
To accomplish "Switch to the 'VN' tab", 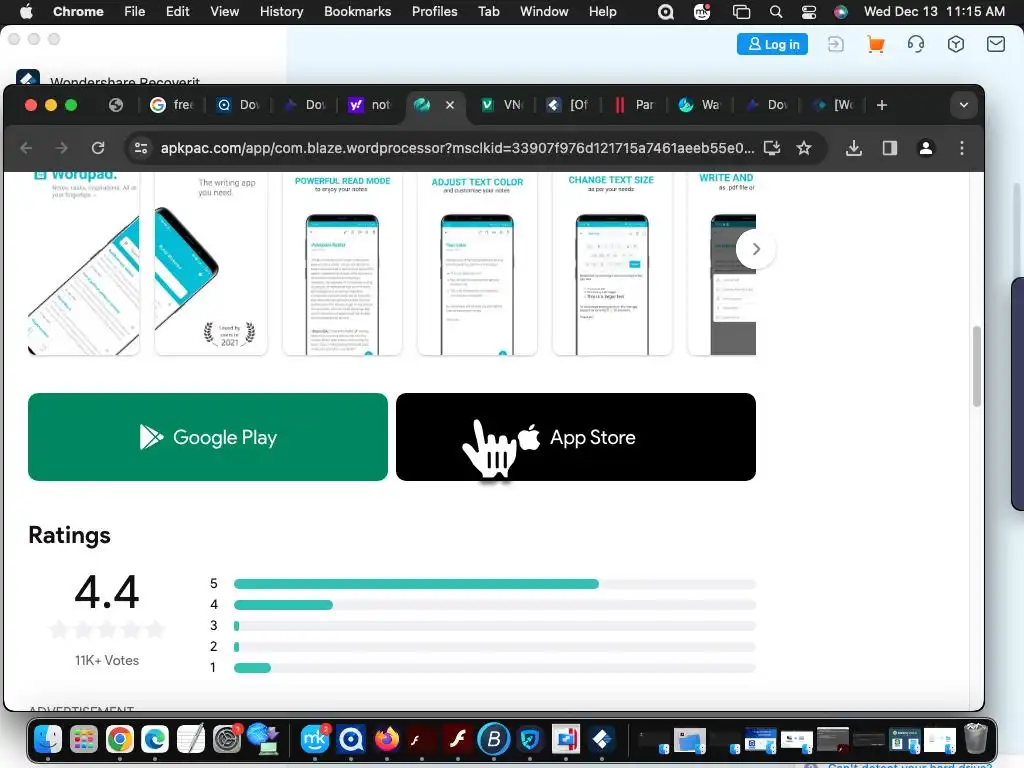I will click(x=502, y=105).
